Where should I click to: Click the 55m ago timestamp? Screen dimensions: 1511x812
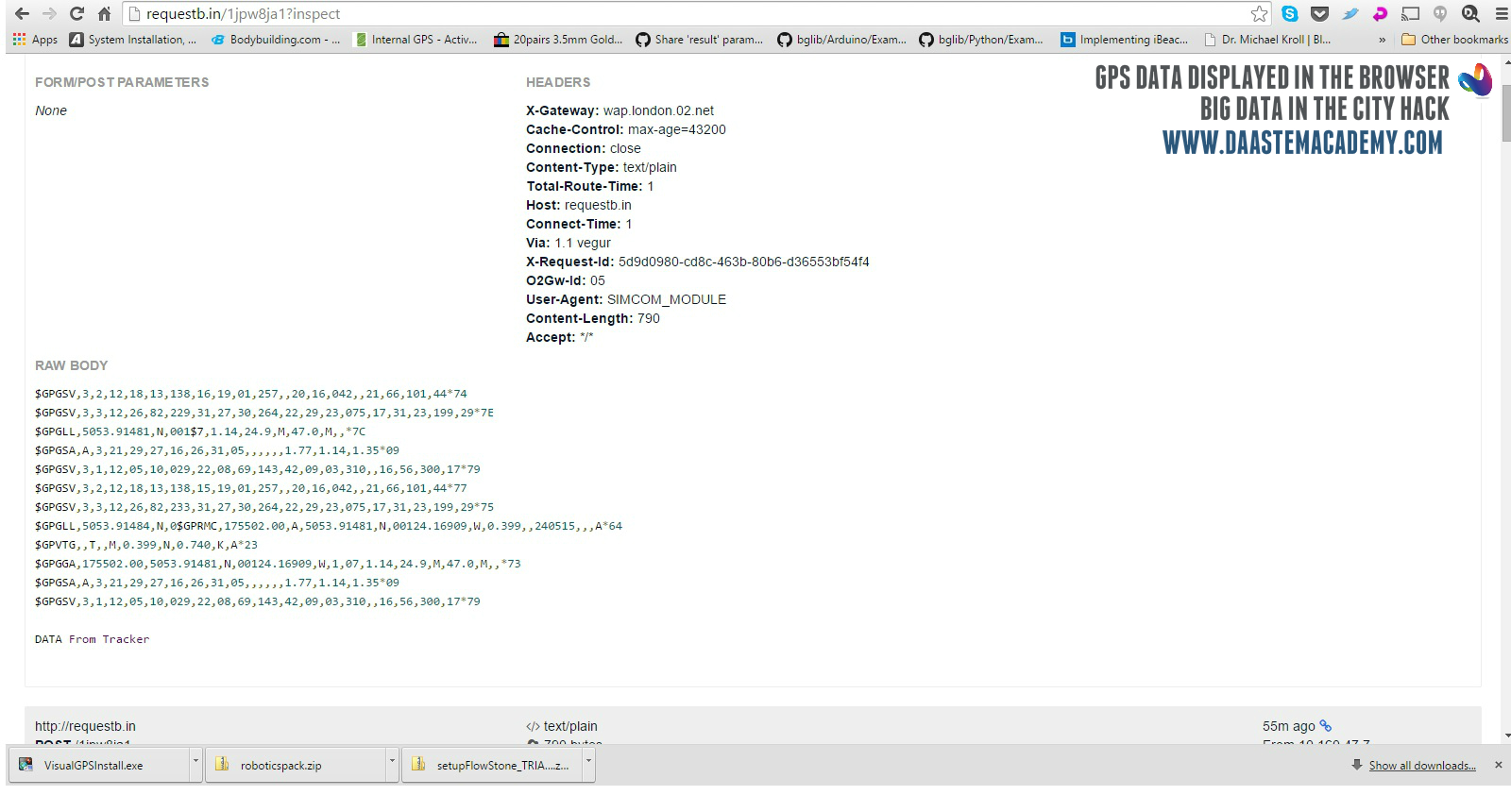tap(1289, 726)
